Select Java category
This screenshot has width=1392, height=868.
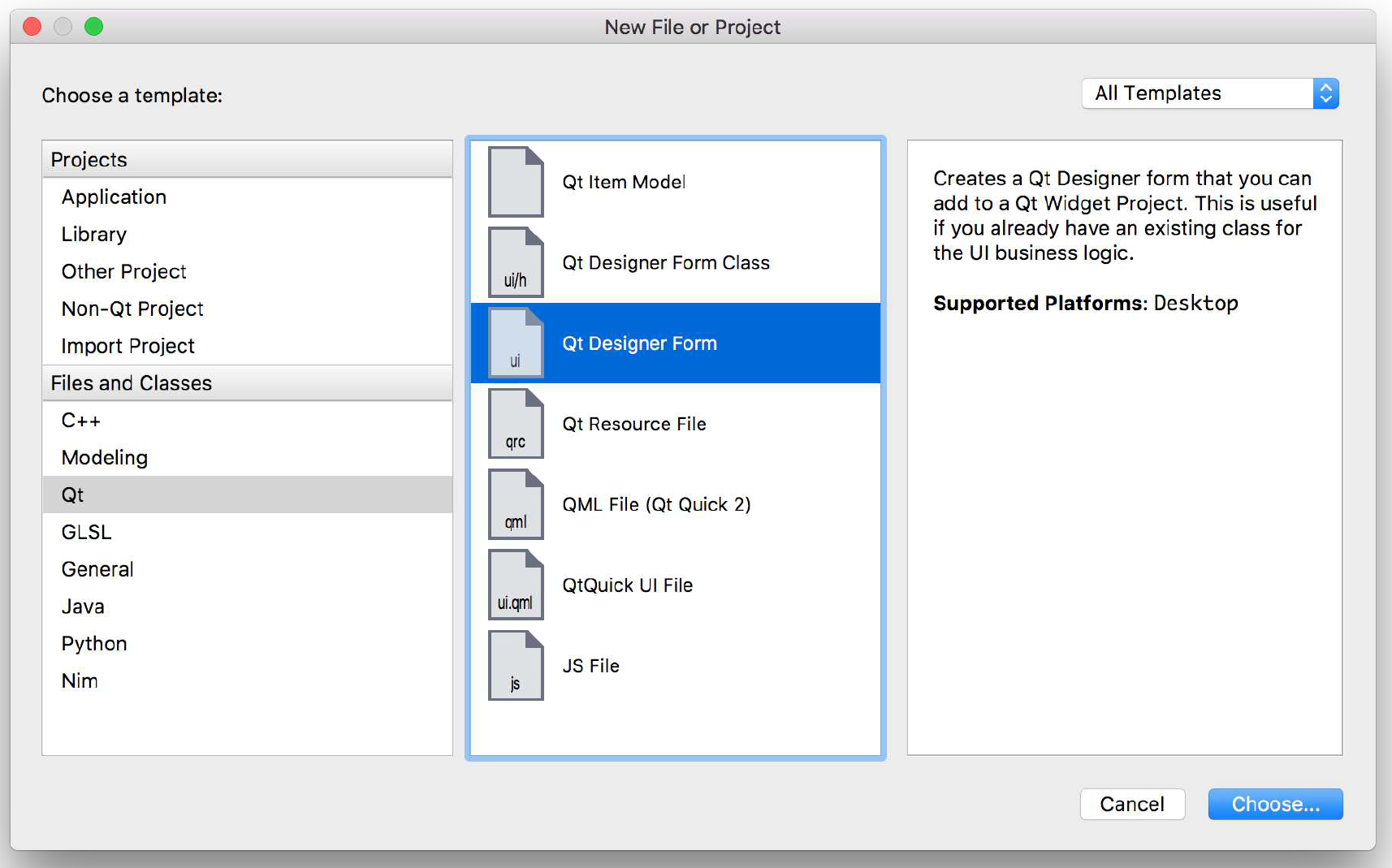(247, 607)
